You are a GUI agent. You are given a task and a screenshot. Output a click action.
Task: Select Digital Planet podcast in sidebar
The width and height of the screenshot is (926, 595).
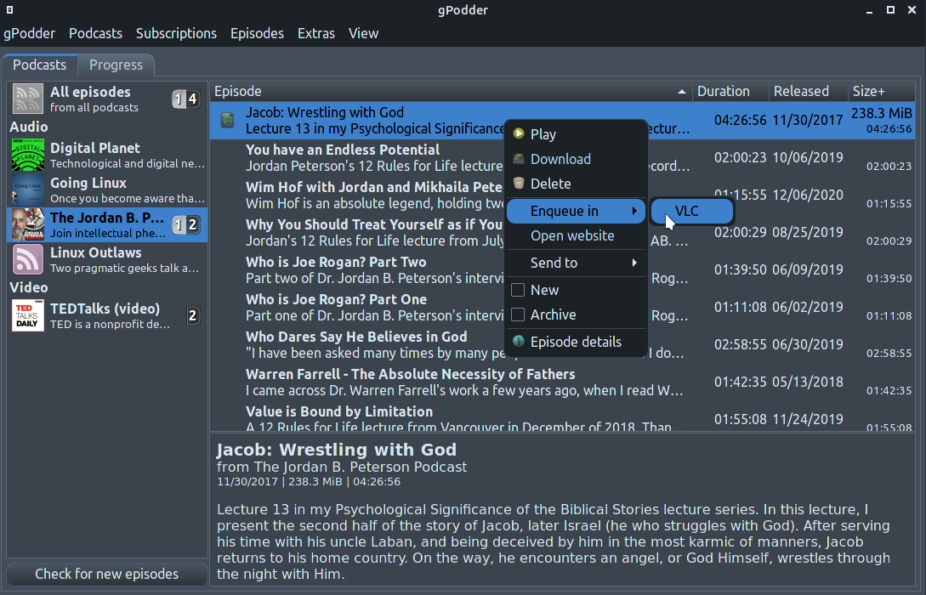click(107, 155)
